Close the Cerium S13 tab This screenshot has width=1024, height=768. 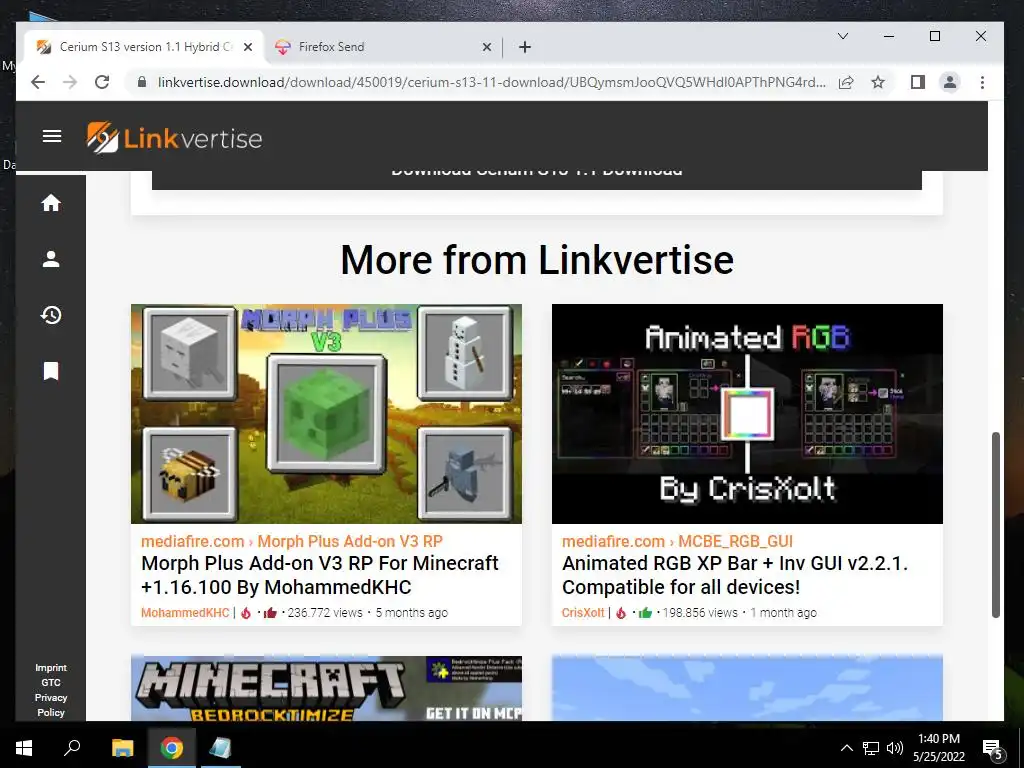(248, 47)
